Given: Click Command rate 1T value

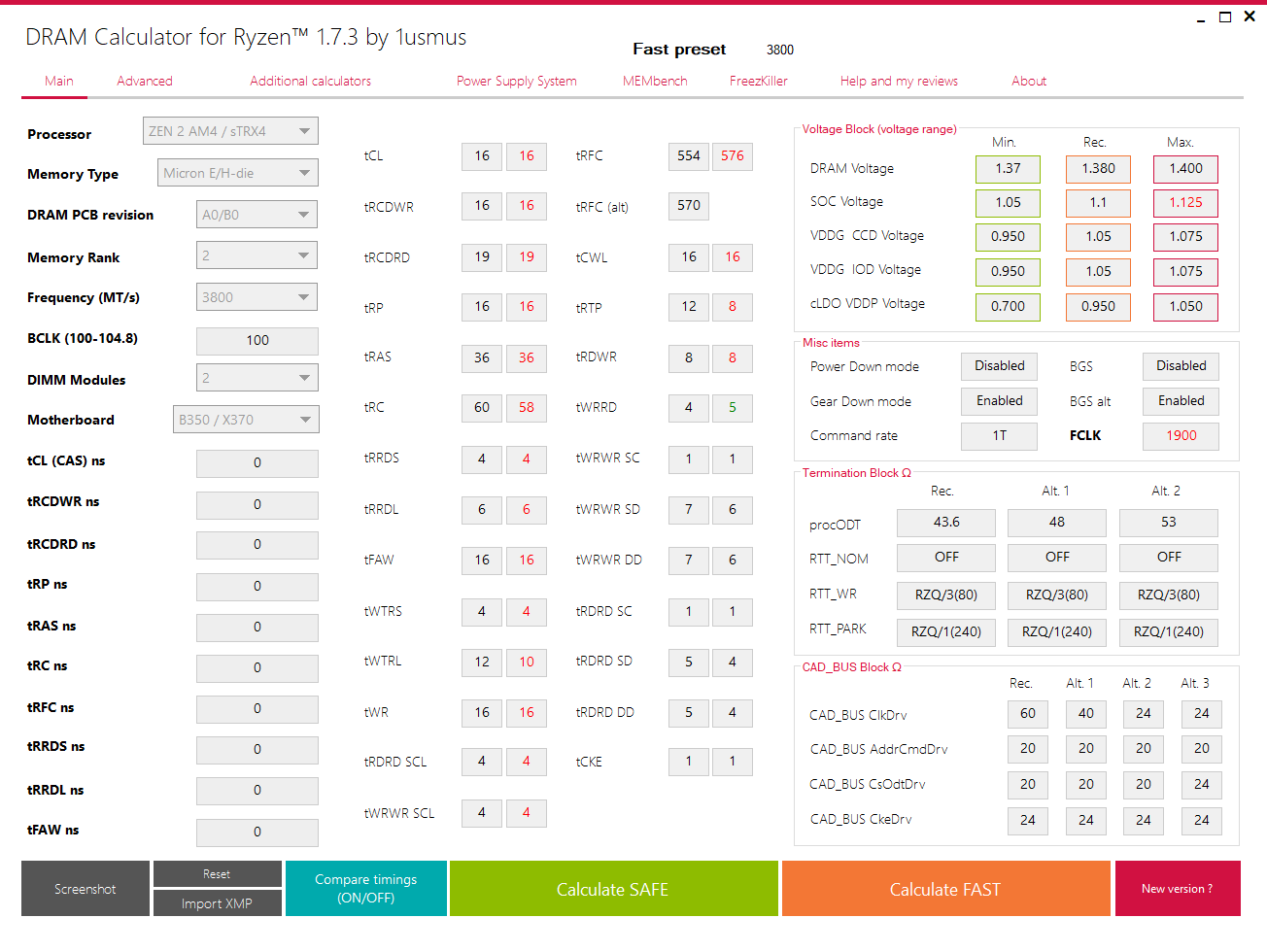Looking at the screenshot, I should click(x=1000, y=436).
